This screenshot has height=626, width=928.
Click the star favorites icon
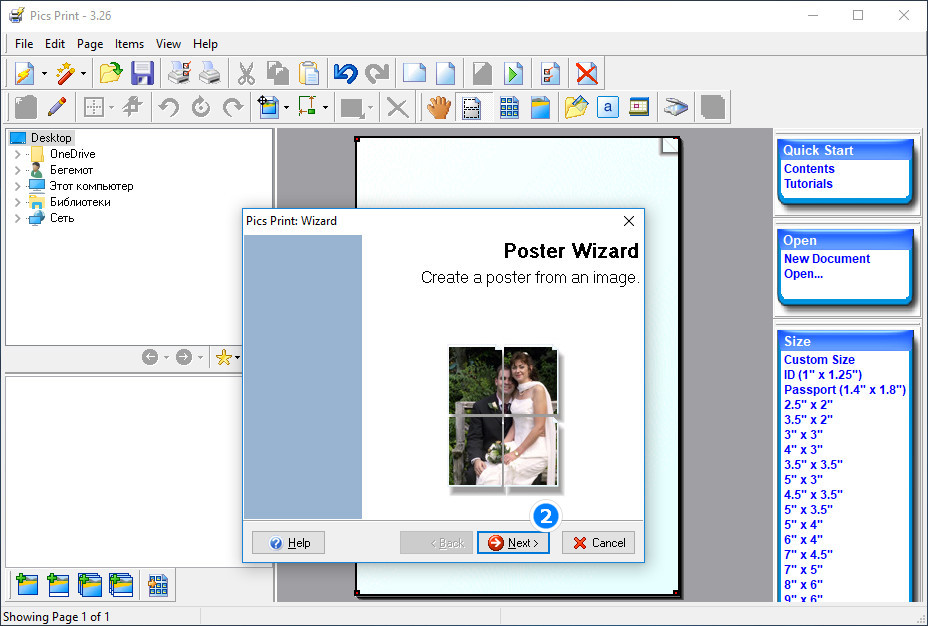tap(223, 357)
